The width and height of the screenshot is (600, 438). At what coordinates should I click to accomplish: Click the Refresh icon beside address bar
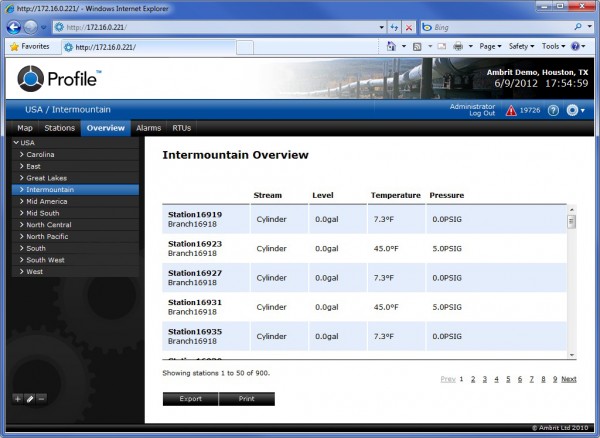(394, 27)
